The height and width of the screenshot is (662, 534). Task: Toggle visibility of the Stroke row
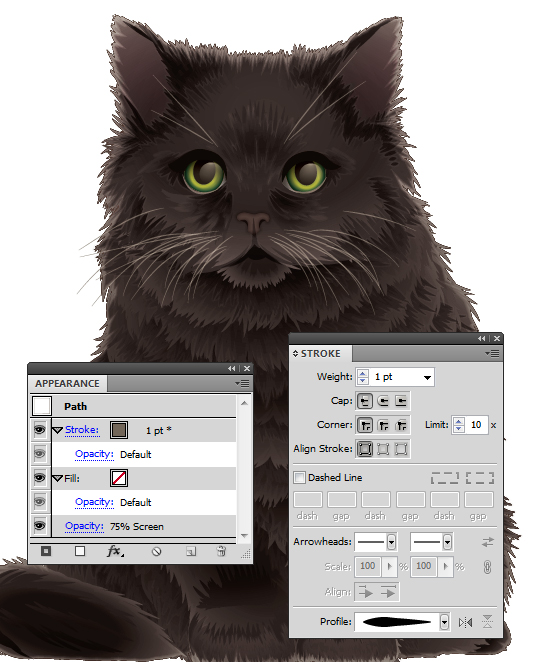tap(40, 430)
